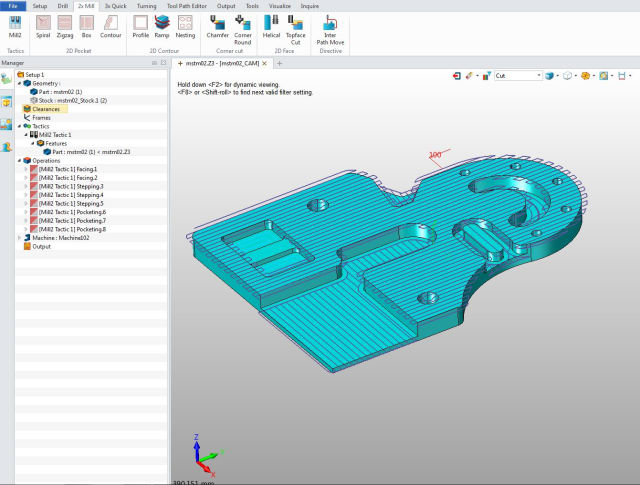Collapse the Geometry tree node
Image resolution: width=640 pixels, height=485 pixels.
pos(19,83)
